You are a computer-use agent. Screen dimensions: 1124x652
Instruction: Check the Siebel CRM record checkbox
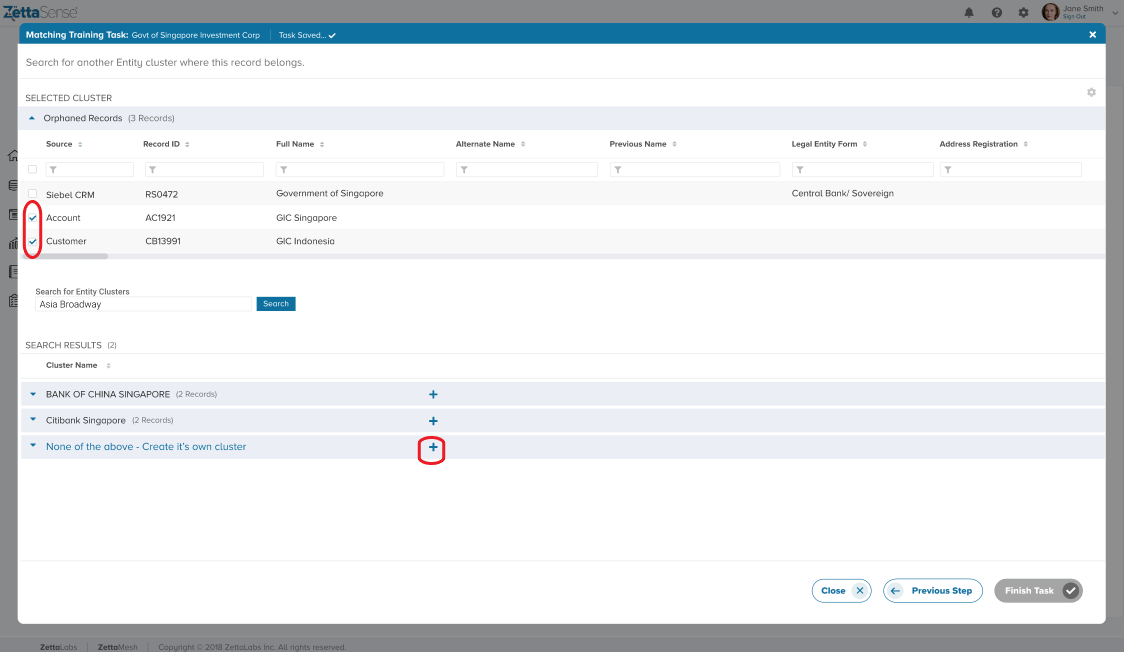point(33,194)
